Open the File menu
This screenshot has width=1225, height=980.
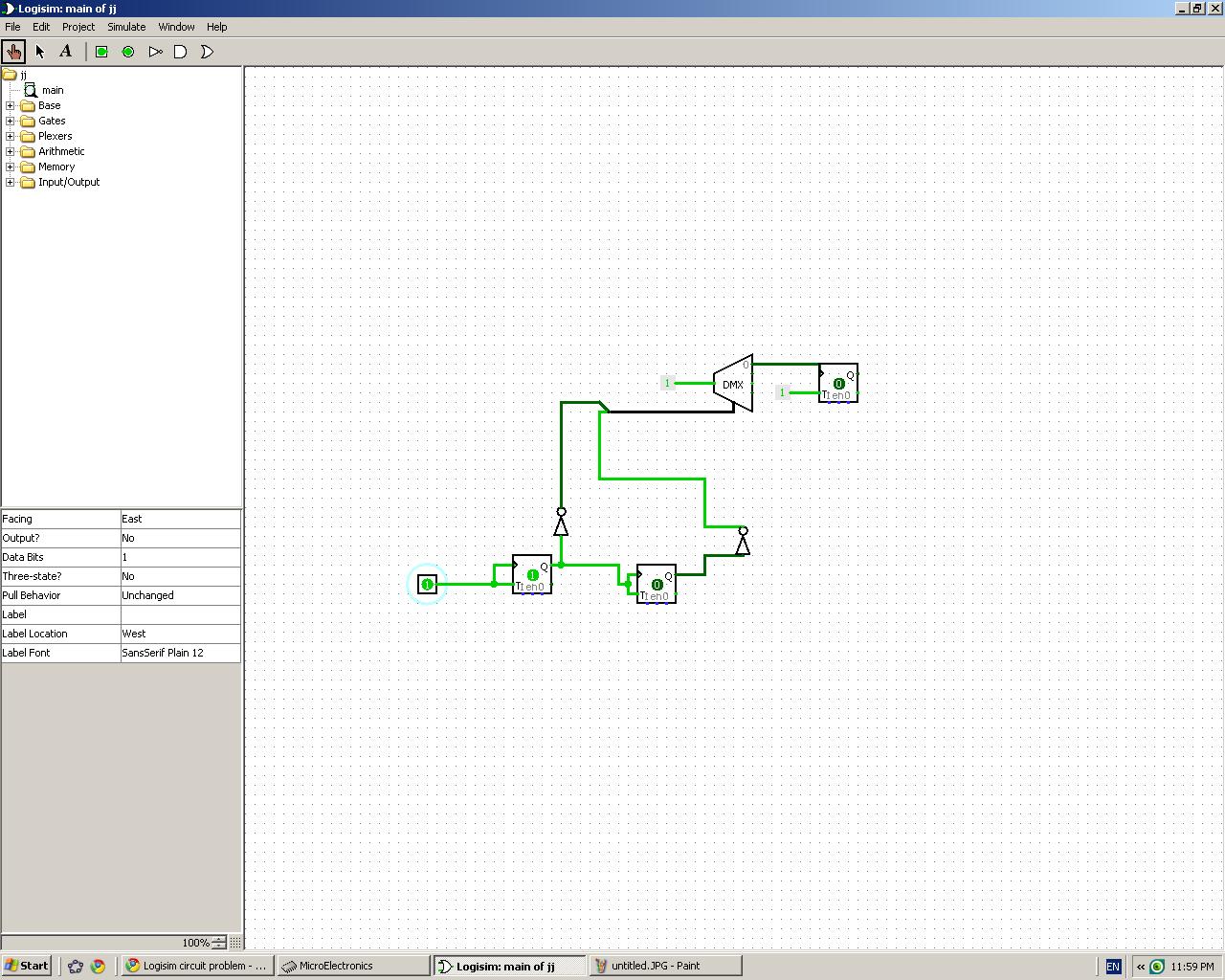(12, 27)
